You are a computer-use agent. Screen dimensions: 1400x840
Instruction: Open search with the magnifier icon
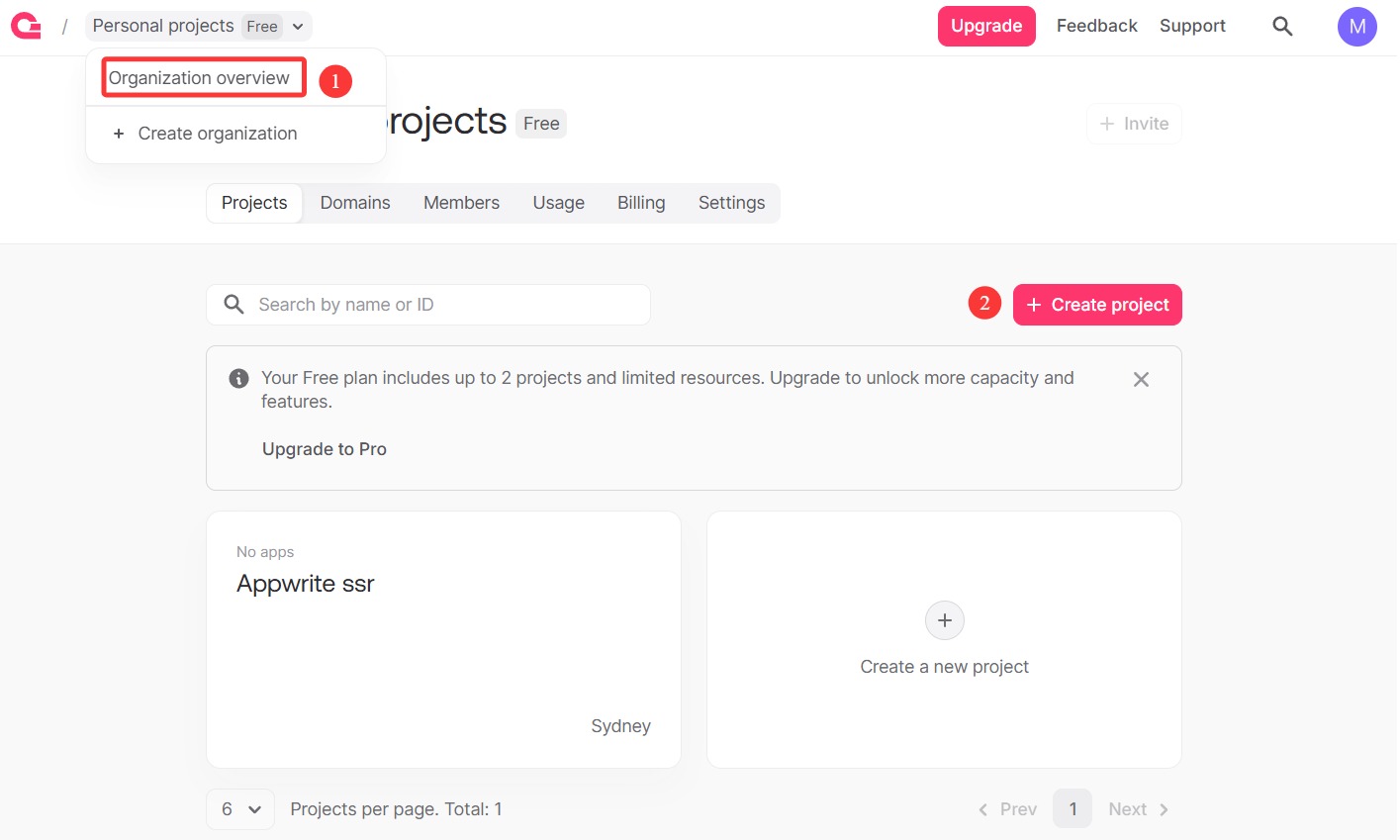1282,26
